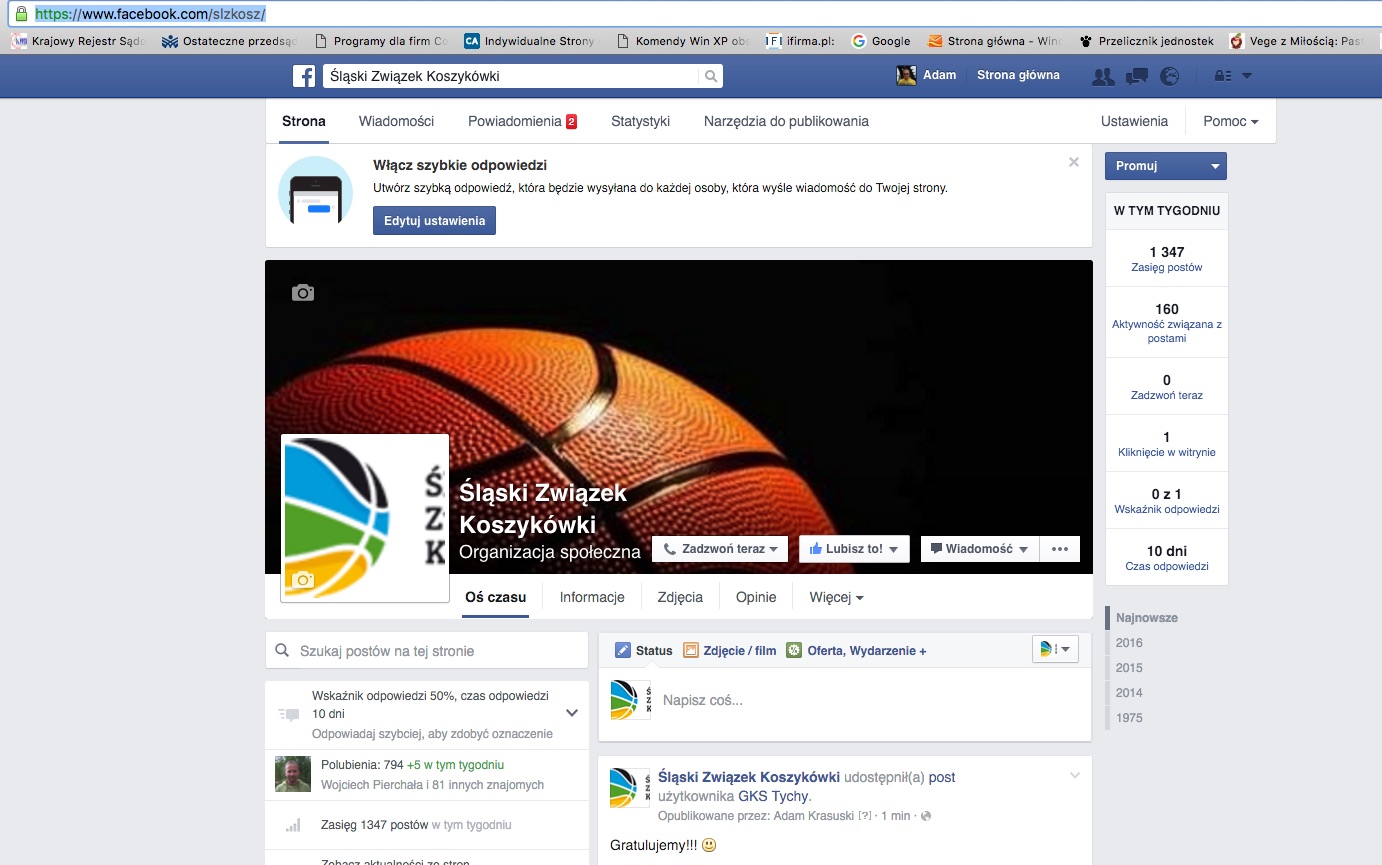Switch to the Statystyki tab

pyautogui.click(x=640, y=121)
